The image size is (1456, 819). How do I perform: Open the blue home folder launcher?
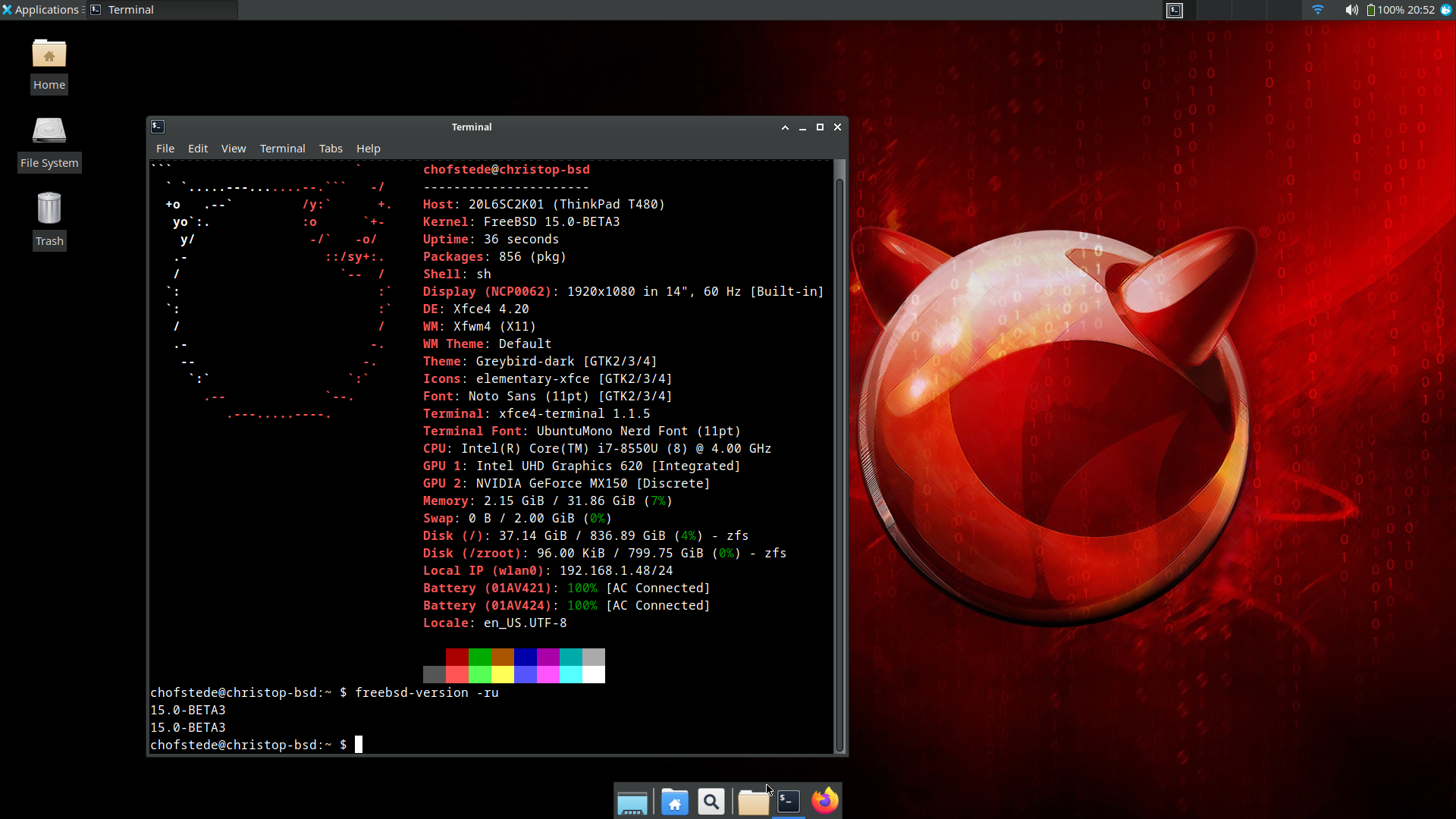coord(674,802)
